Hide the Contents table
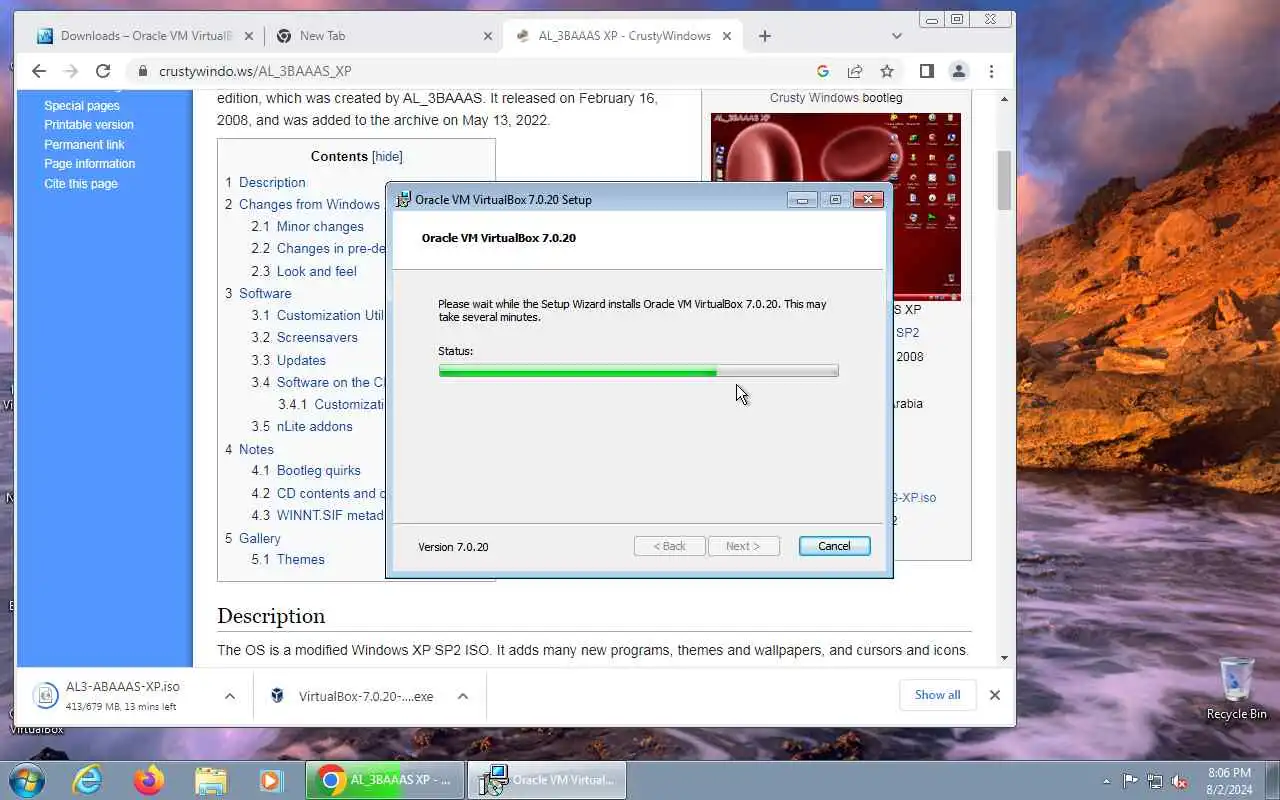This screenshot has height=800, width=1280. coord(387,156)
